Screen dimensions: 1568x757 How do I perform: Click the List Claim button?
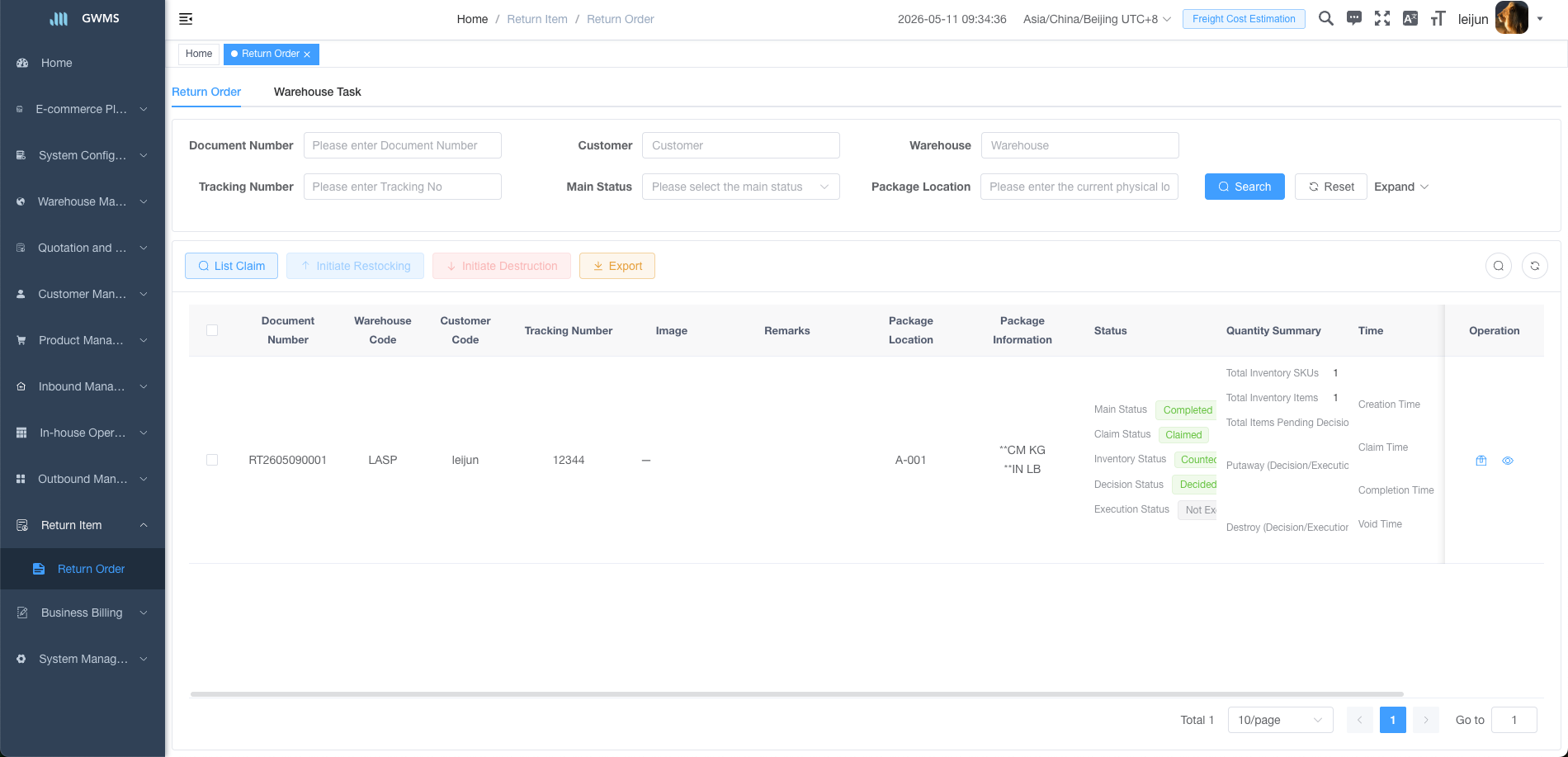231,266
